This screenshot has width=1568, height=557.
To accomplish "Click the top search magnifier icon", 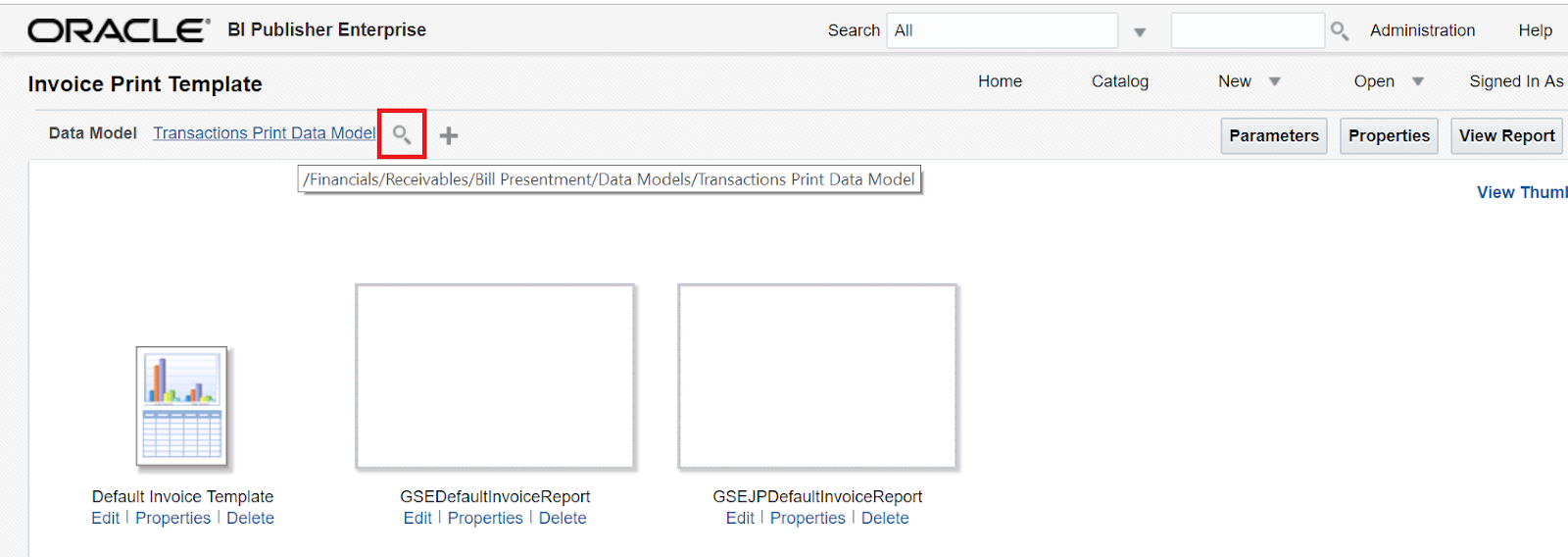I will click(1340, 31).
